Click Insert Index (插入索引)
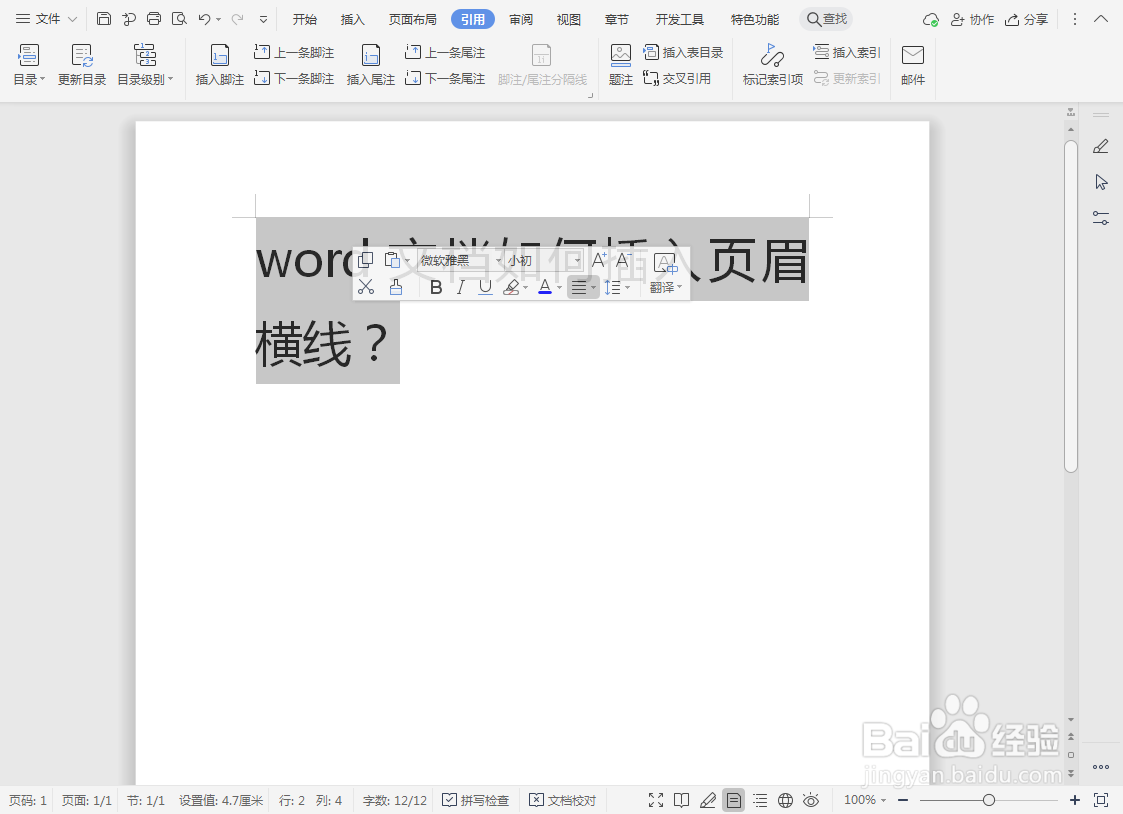 pyautogui.click(x=847, y=52)
